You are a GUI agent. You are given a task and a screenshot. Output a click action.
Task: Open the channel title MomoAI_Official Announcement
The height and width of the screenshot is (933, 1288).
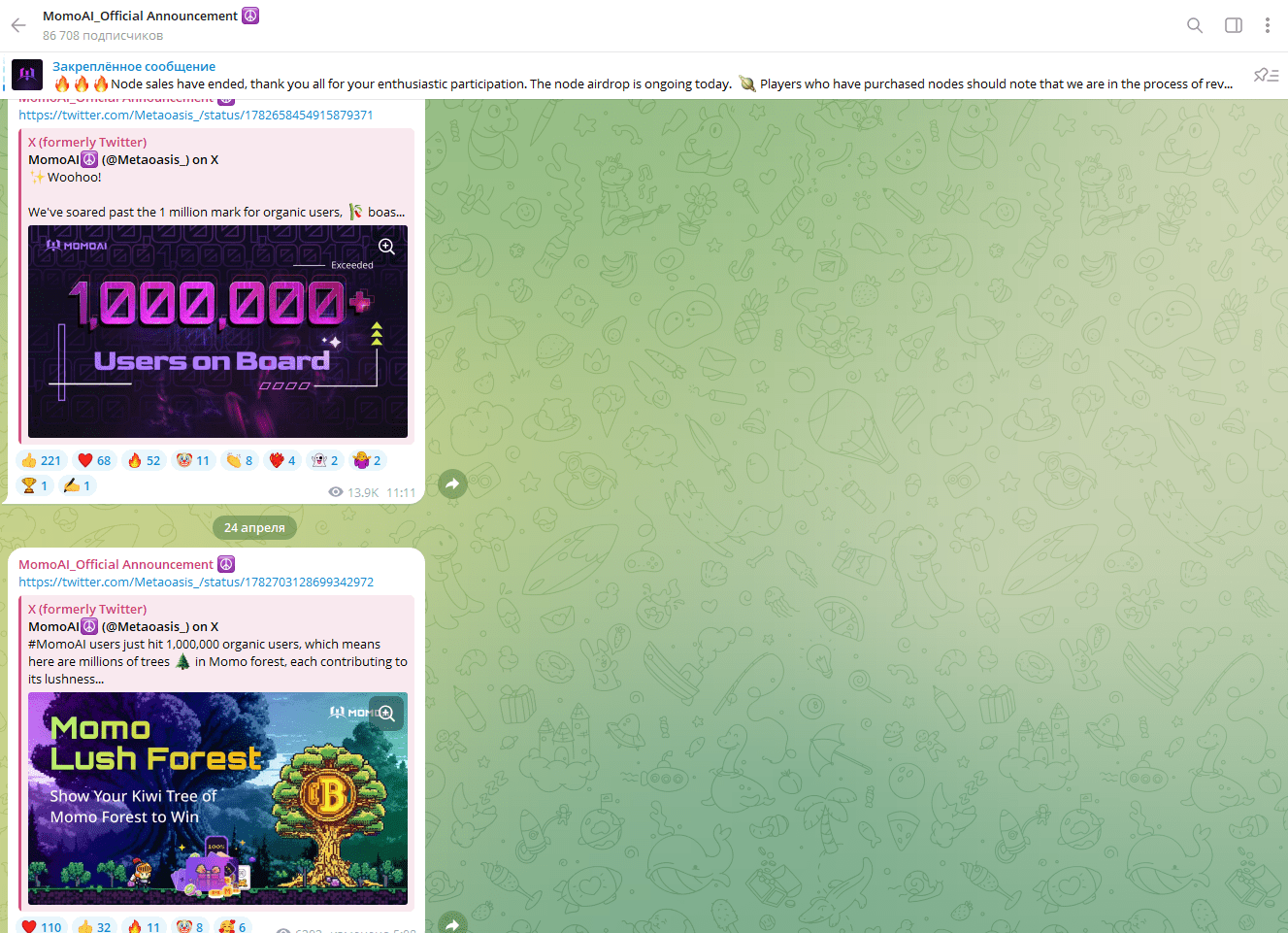click(150, 16)
